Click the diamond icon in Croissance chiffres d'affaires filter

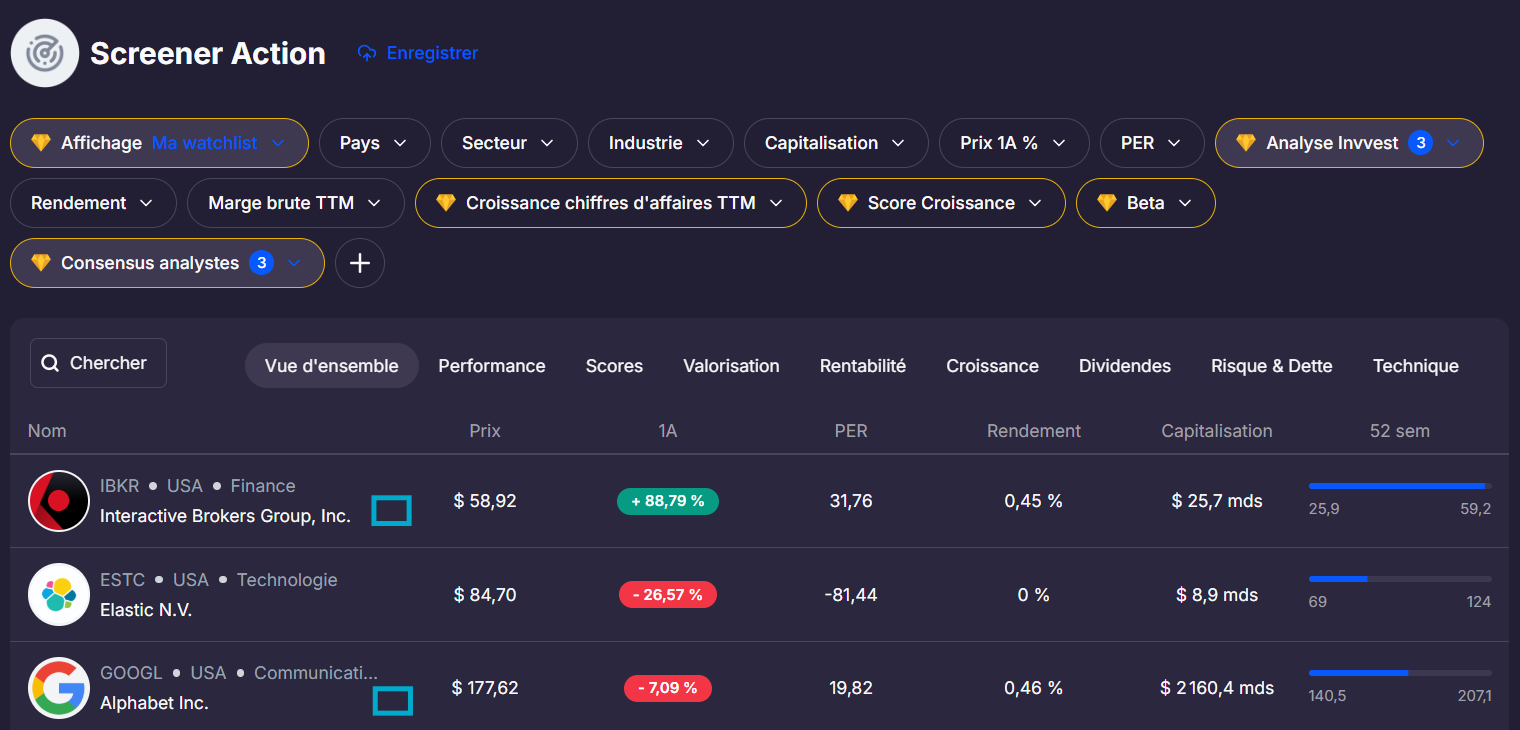(446, 203)
